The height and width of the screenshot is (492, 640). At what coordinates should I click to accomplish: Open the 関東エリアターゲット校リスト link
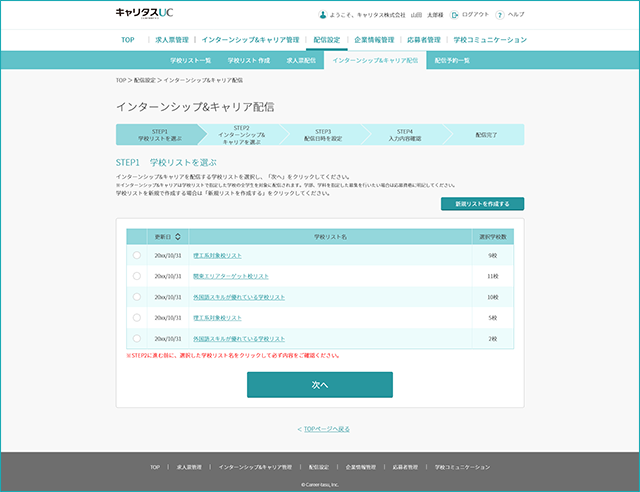tap(231, 276)
